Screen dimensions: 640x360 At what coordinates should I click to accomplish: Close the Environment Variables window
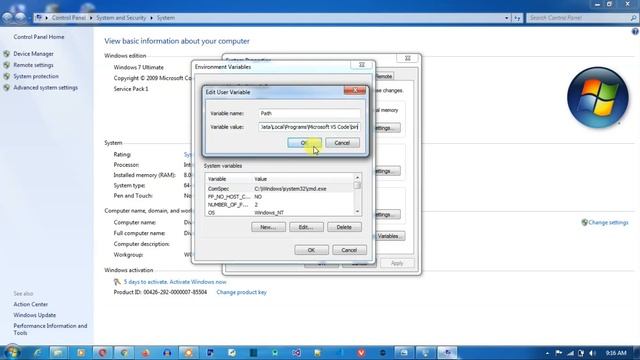362,65
